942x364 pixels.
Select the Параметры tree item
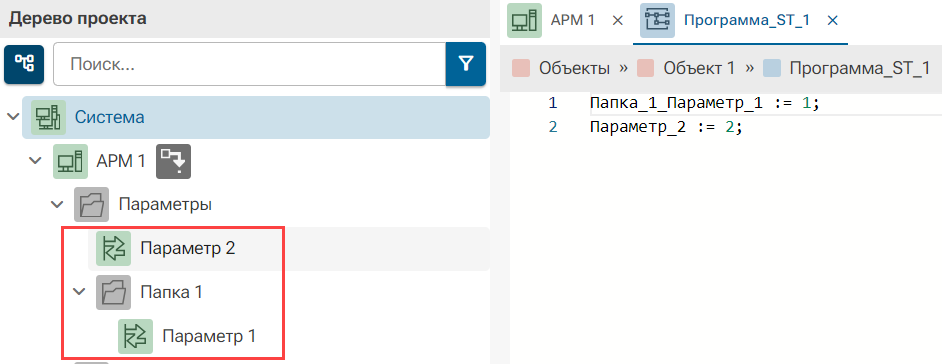pyautogui.click(x=165, y=205)
